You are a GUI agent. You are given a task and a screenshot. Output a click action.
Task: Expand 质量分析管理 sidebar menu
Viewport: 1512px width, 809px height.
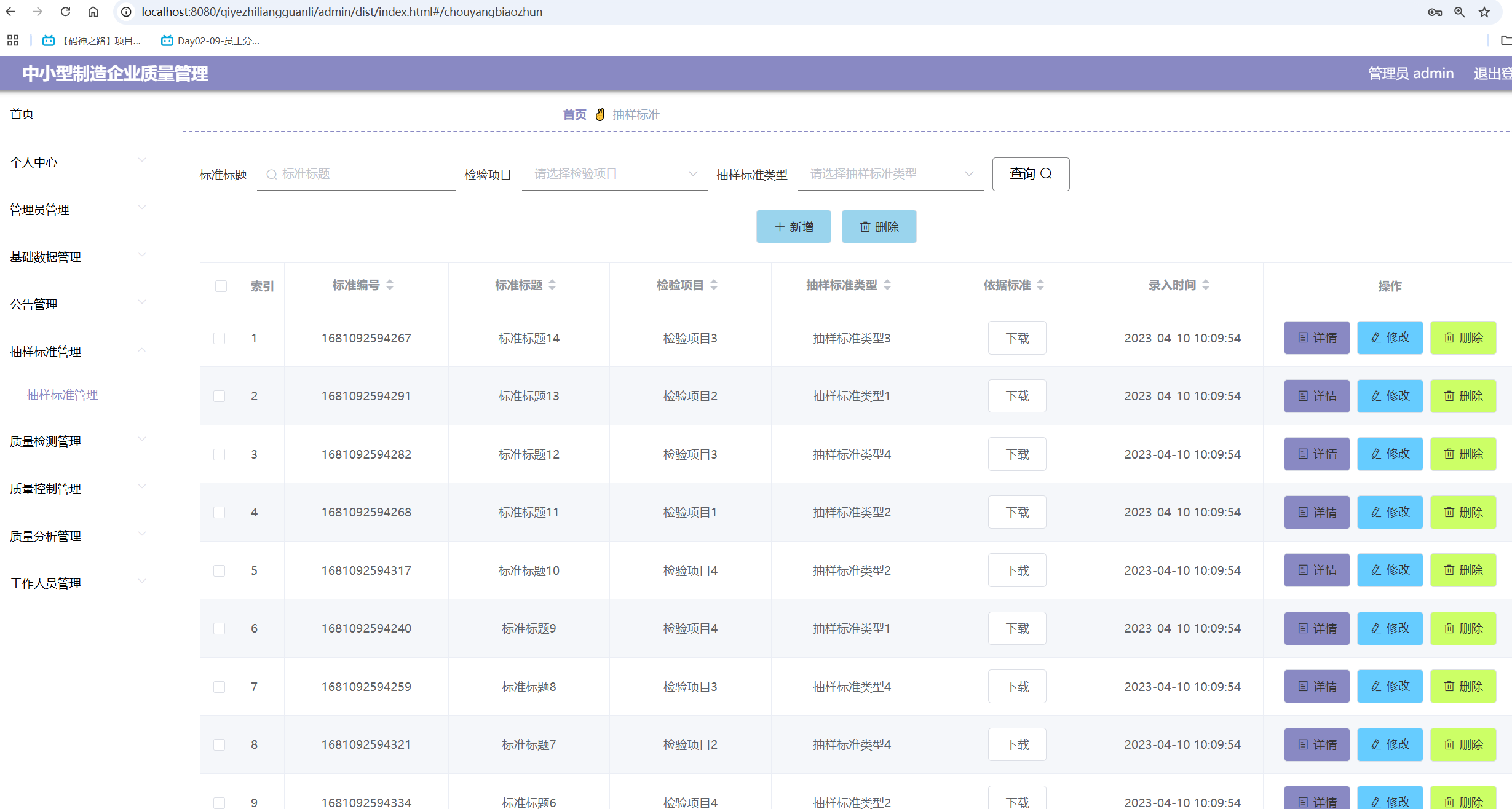tap(77, 535)
